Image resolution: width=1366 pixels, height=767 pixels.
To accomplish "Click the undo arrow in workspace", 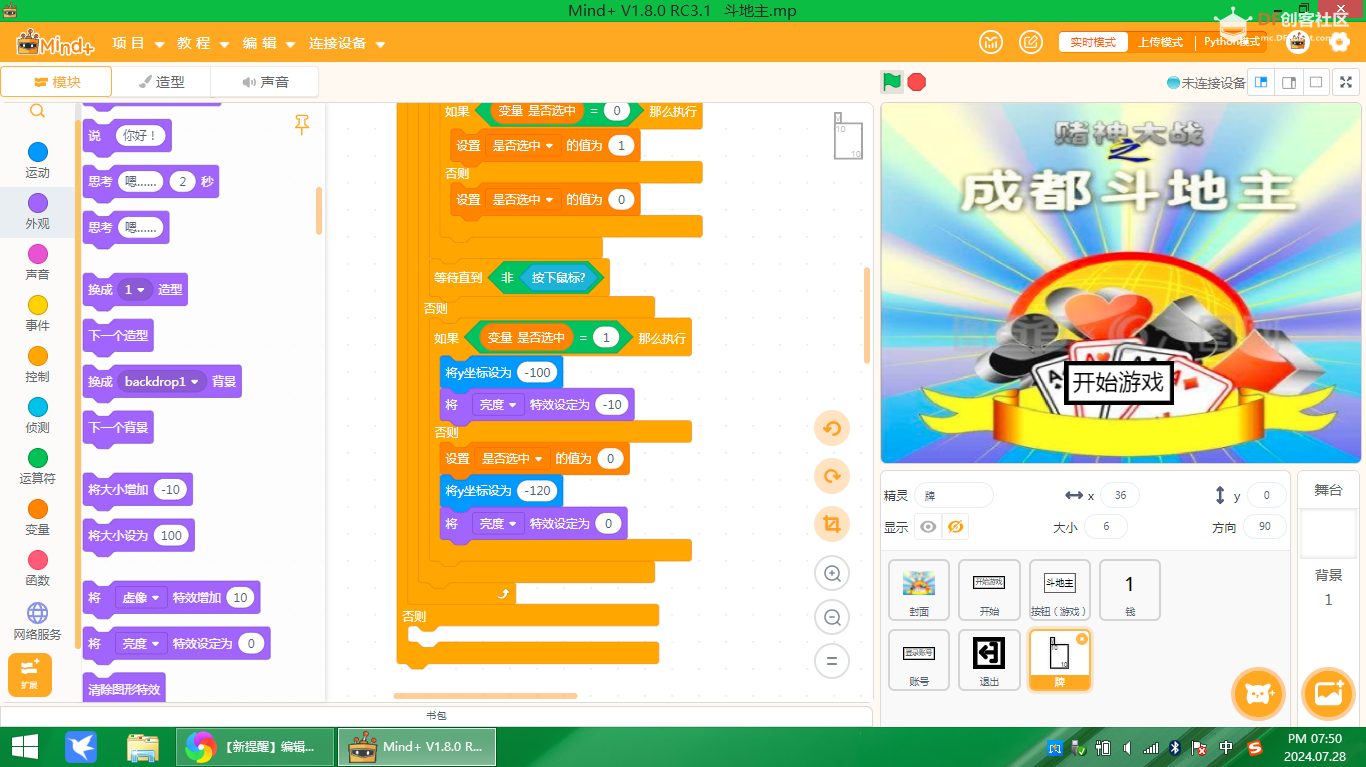I will (x=831, y=429).
